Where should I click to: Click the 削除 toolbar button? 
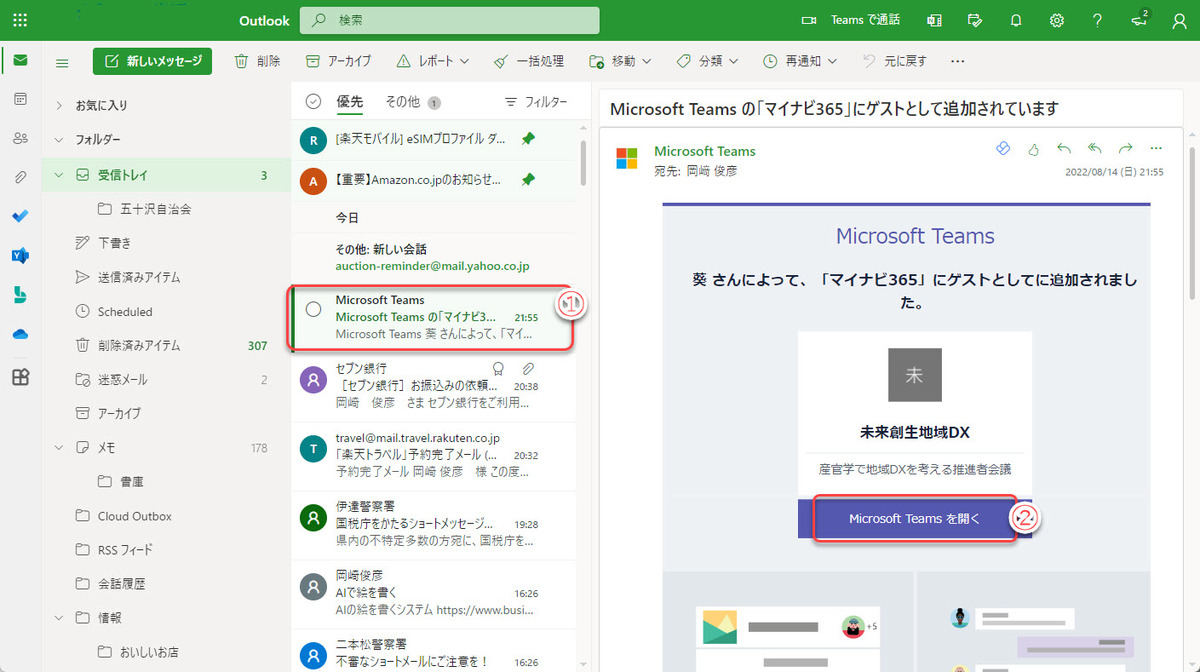(258, 61)
